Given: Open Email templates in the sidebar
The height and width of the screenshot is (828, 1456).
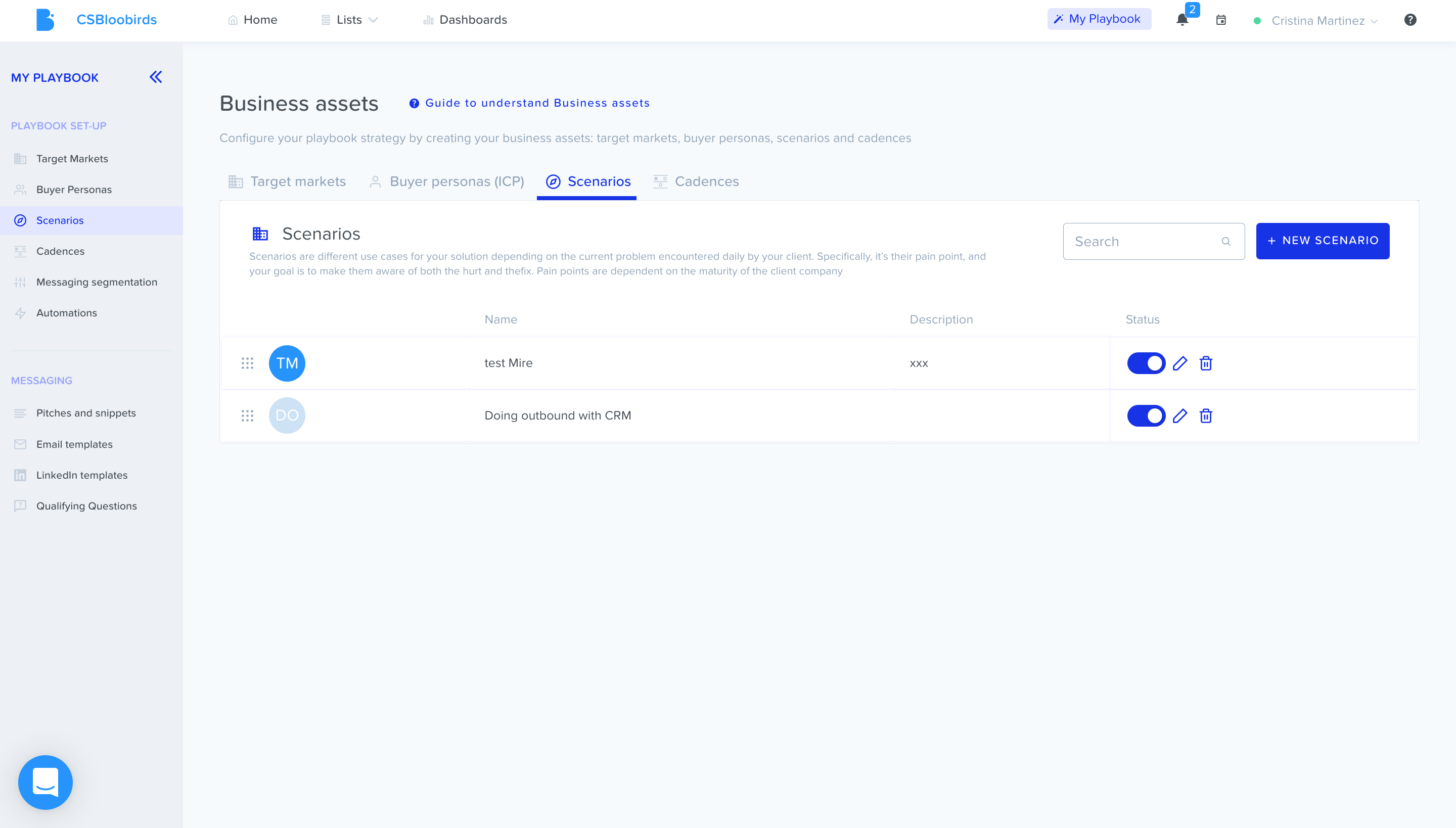Looking at the screenshot, I should (91, 444).
